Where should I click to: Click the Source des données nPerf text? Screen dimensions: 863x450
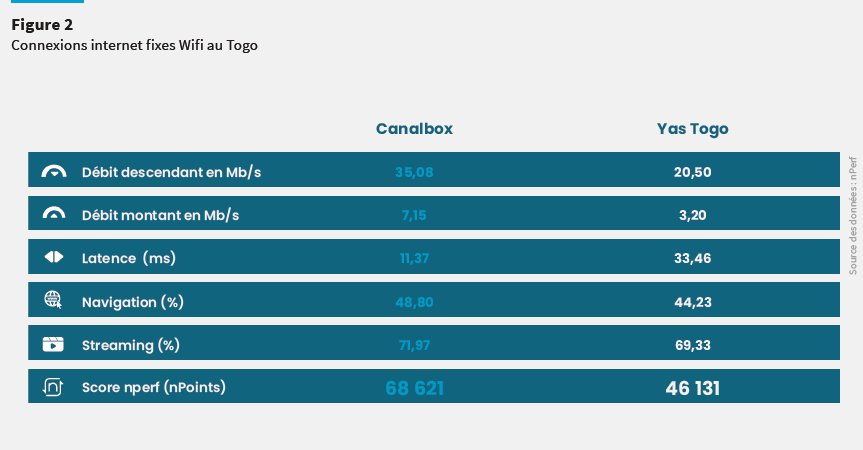[853, 216]
